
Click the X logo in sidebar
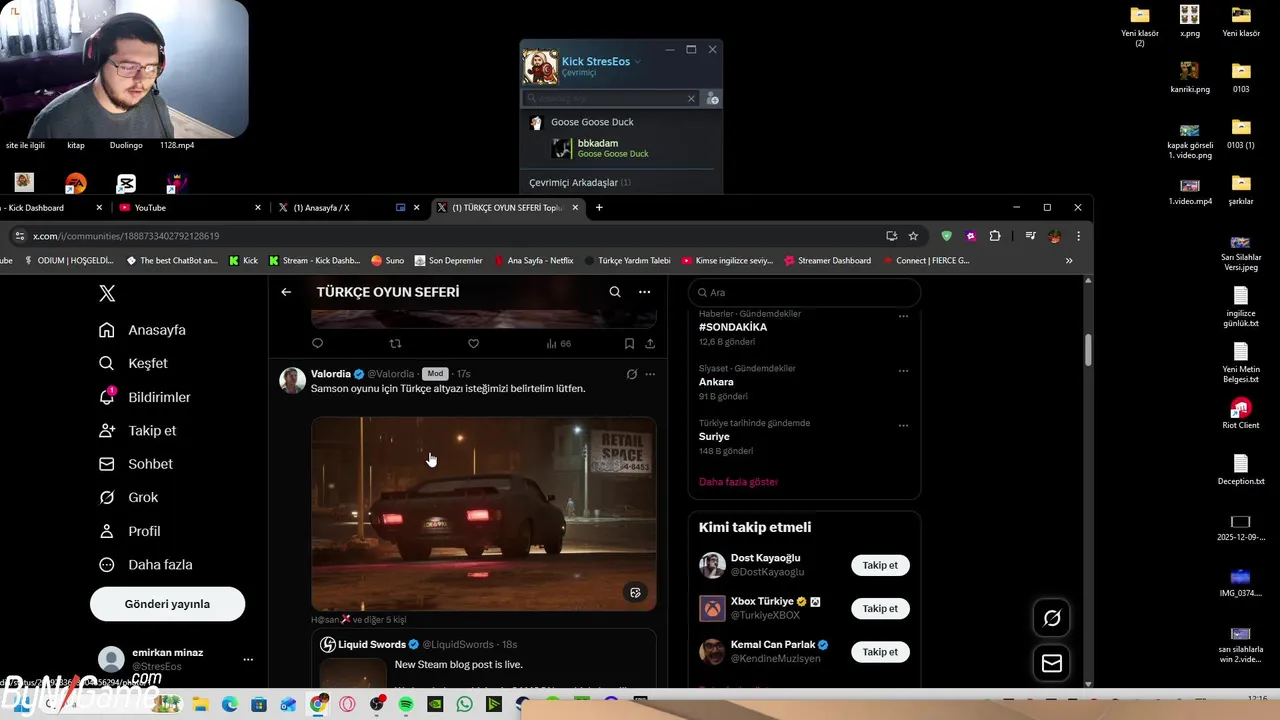pyautogui.click(x=107, y=293)
